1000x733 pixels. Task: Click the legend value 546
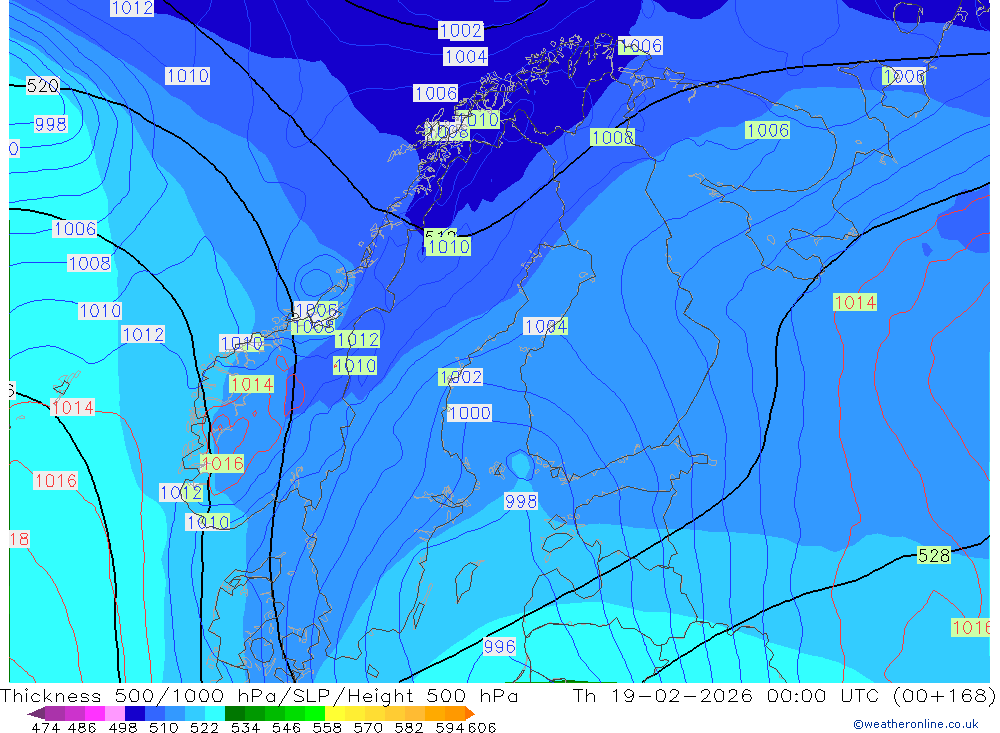pyautogui.click(x=286, y=728)
